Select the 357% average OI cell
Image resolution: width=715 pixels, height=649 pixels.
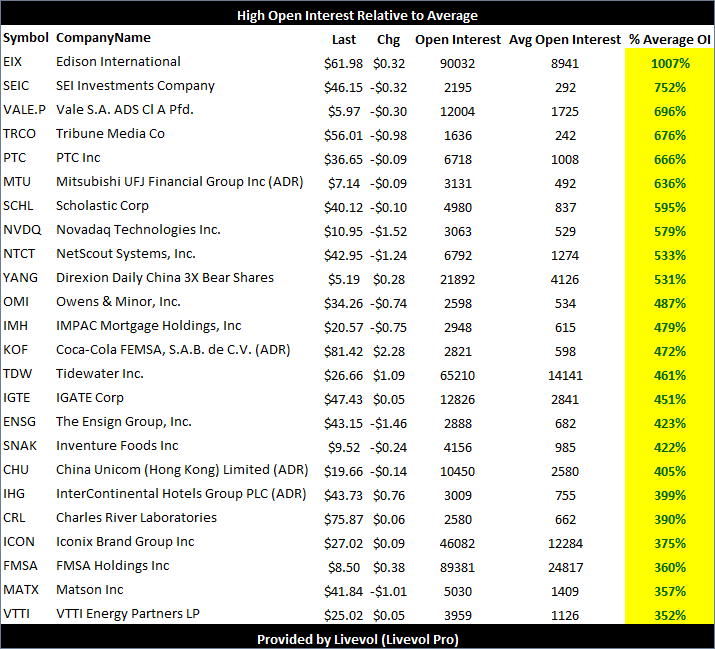[x=670, y=592]
